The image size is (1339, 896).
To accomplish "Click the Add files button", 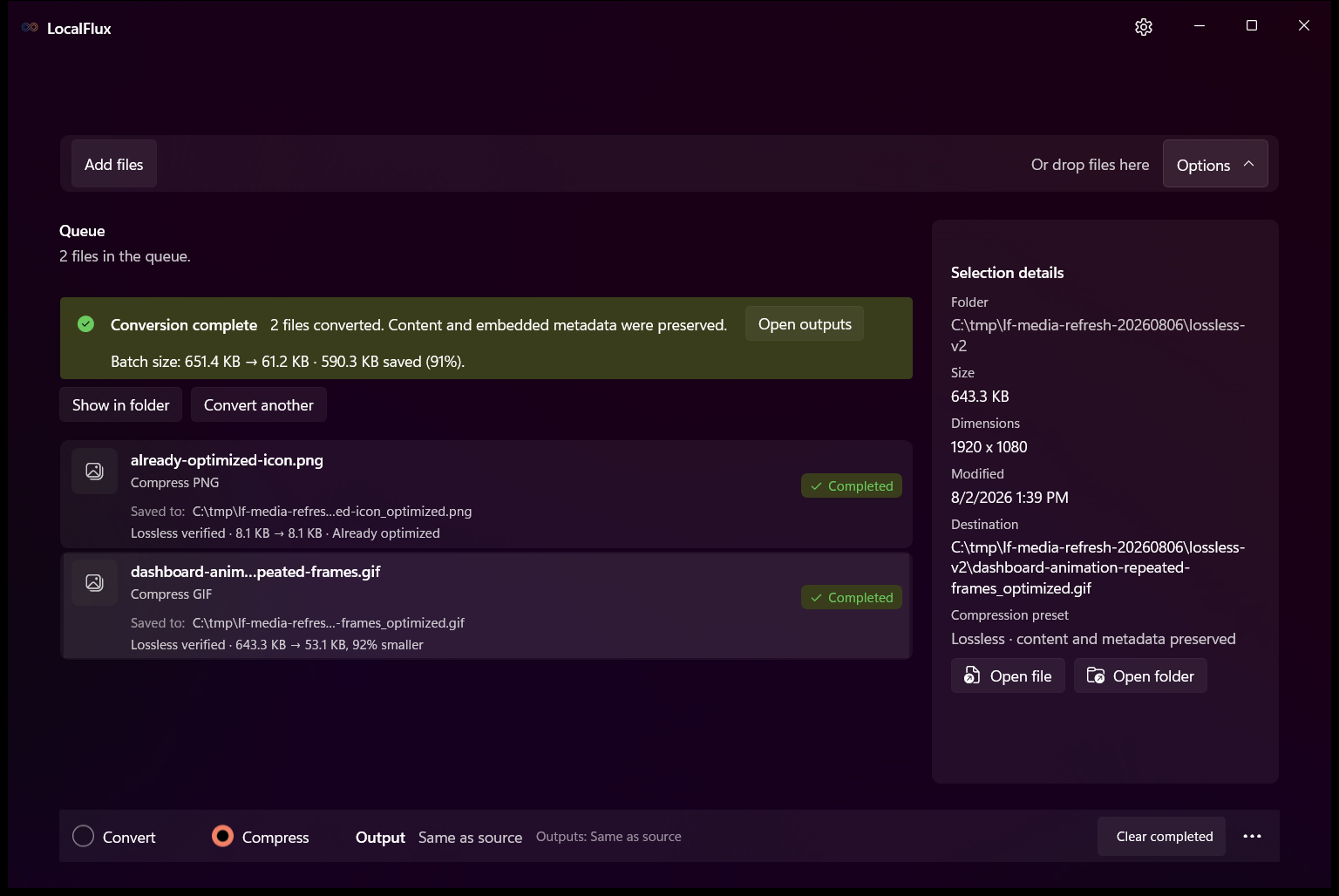I will point(114,164).
